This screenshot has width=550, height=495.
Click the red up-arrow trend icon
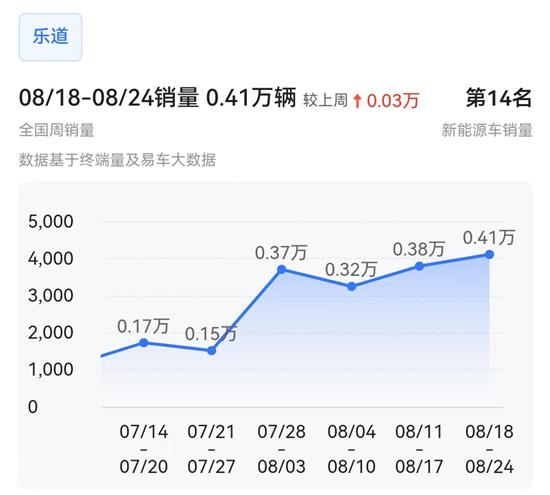357,101
